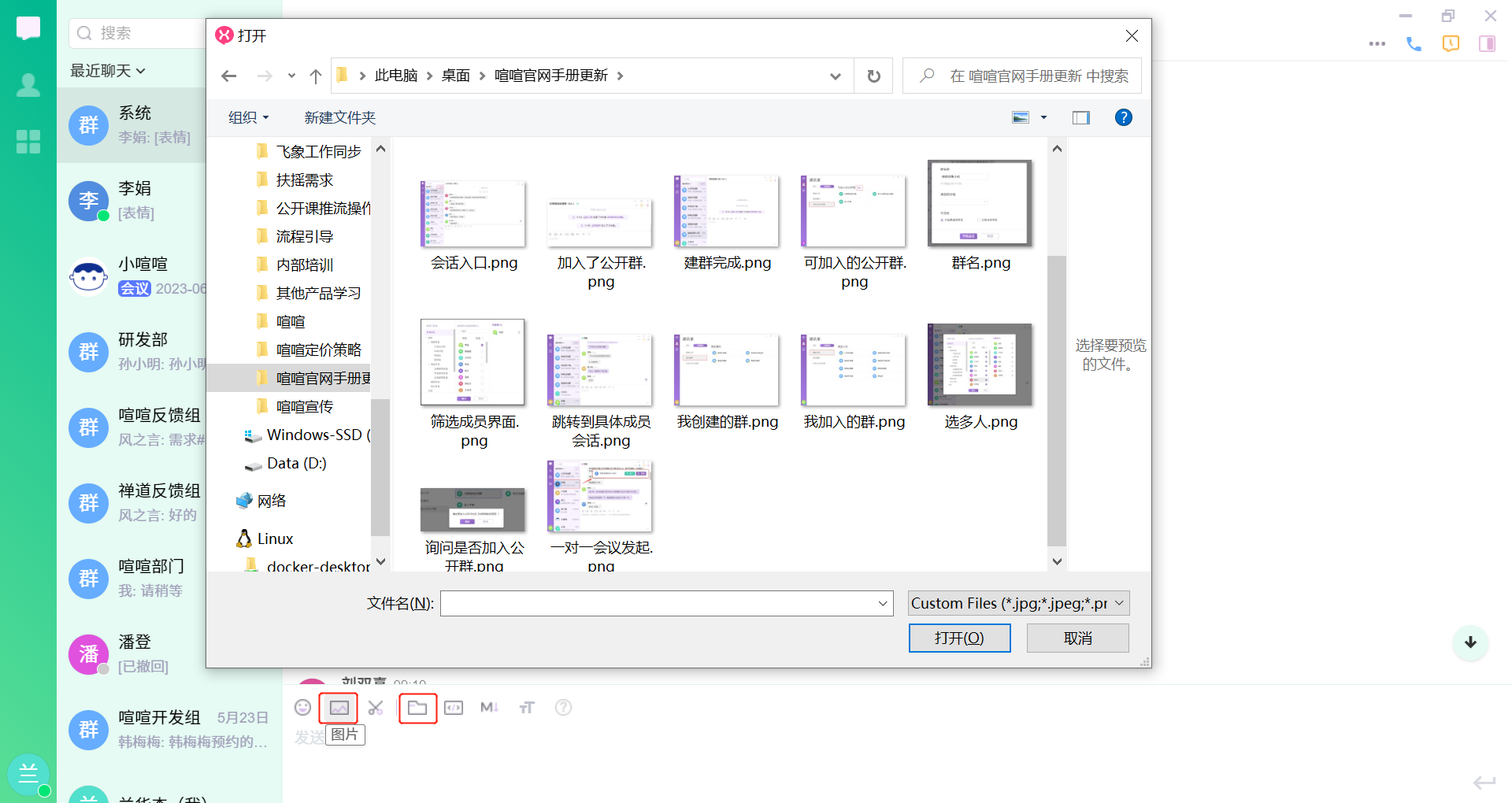
Task: Start a voice call via phone icon
Action: point(1414,44)
